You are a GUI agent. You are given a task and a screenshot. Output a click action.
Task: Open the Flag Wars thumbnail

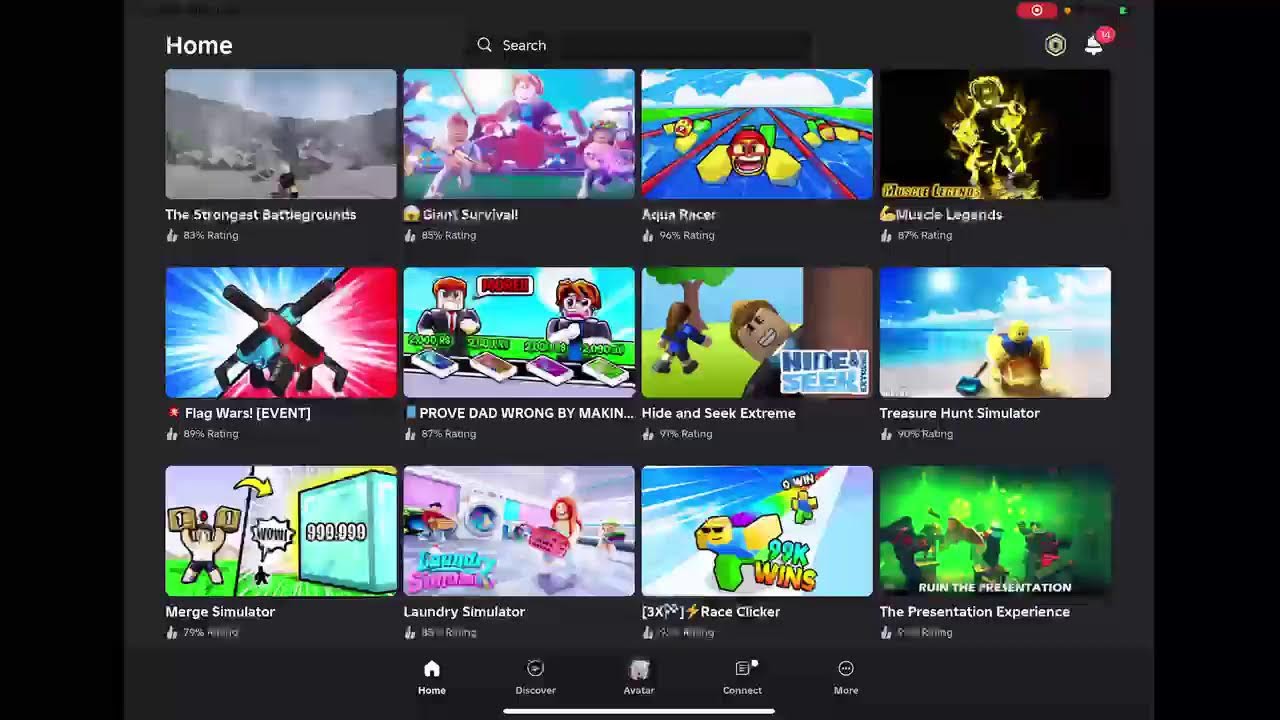click(x=281, y=332)
